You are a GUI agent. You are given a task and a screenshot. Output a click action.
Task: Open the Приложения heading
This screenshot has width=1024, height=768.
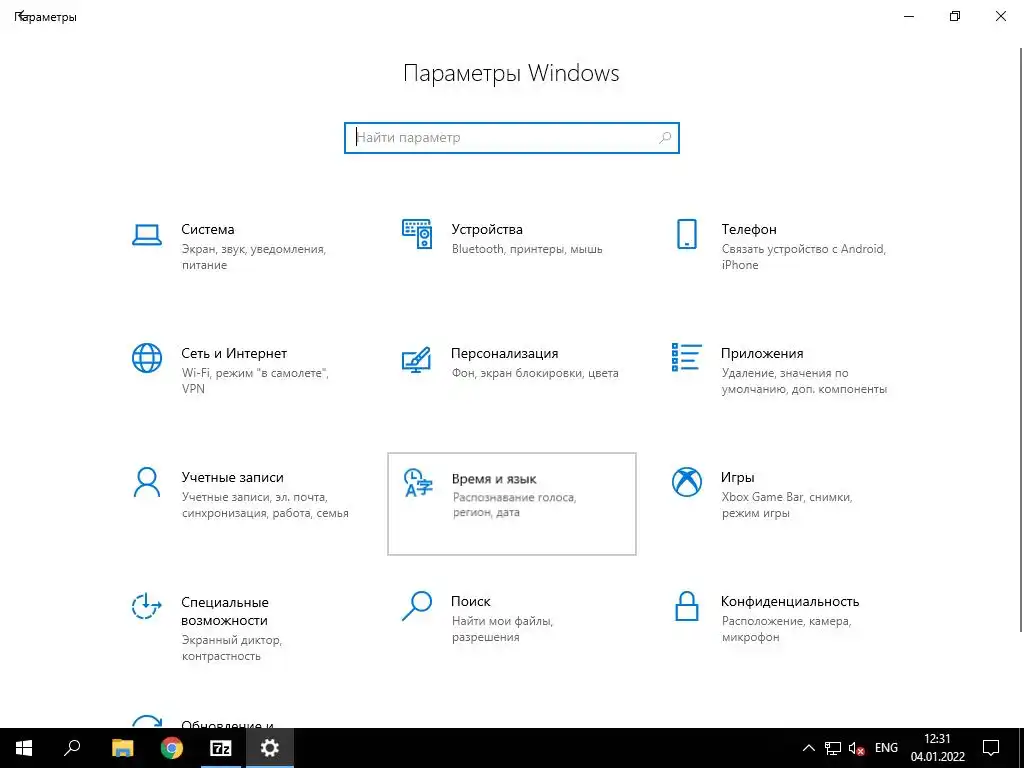[x=762, y=354]
